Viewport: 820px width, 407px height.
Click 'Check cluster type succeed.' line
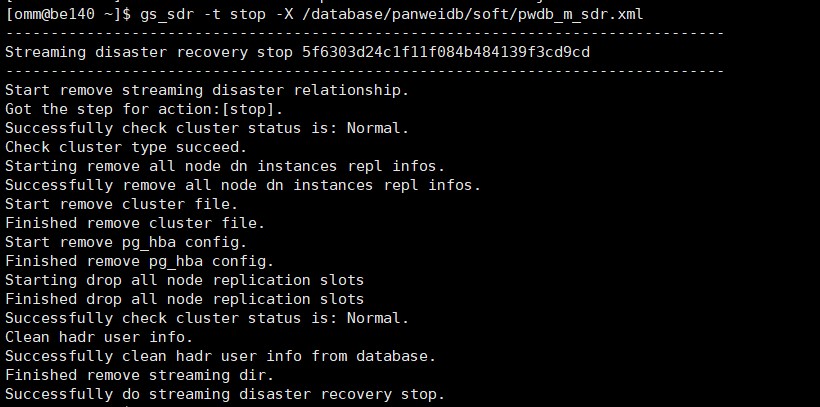[x=126, y=147]
